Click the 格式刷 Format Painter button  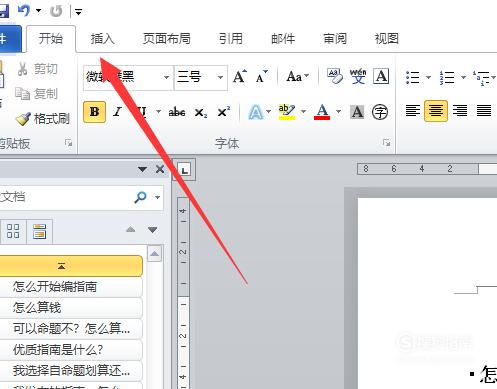click(x=43, y=119)
